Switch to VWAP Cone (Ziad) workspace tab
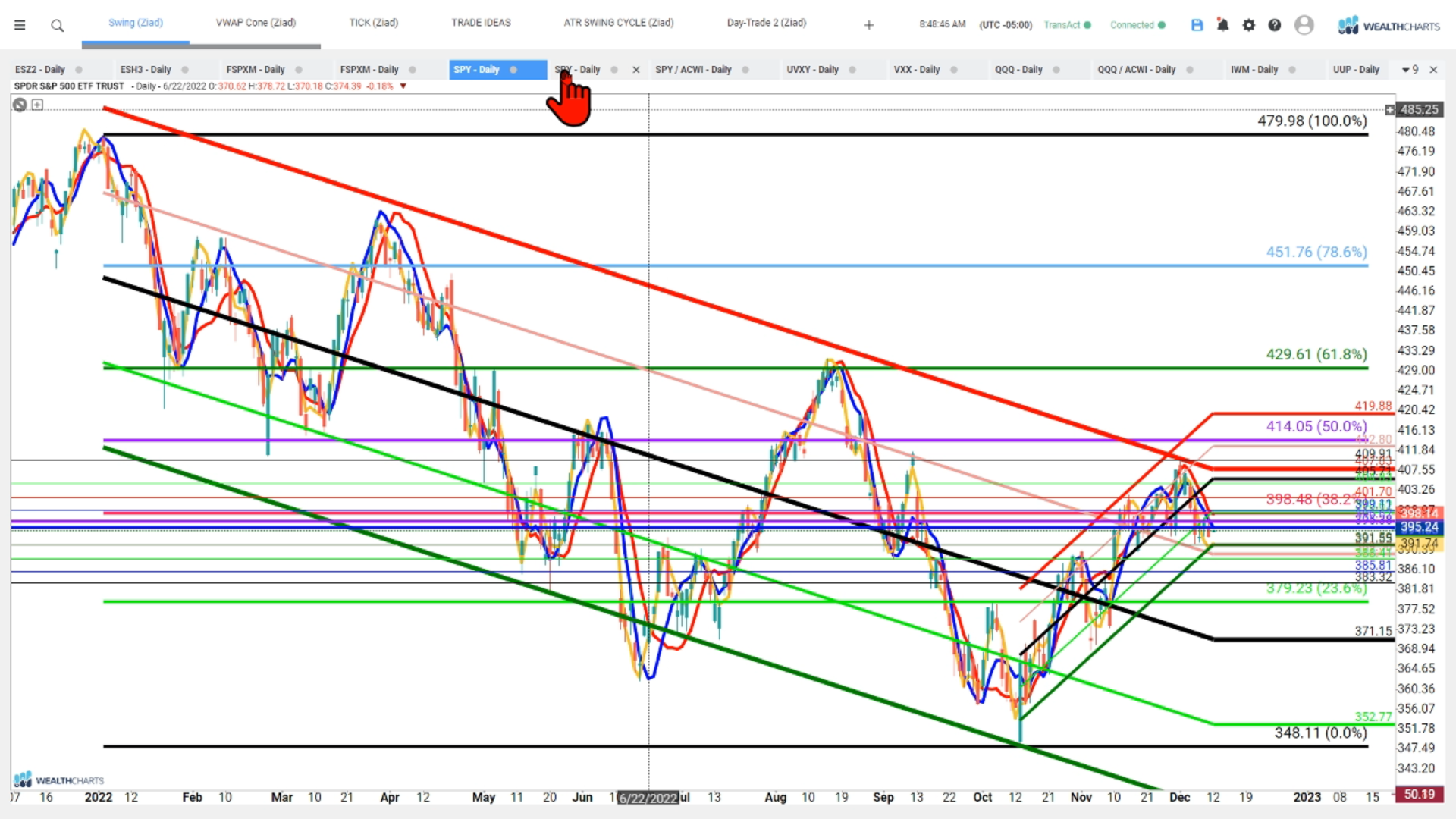The height and width of the screenshot is (819, 1456). (x=256, y=23)
